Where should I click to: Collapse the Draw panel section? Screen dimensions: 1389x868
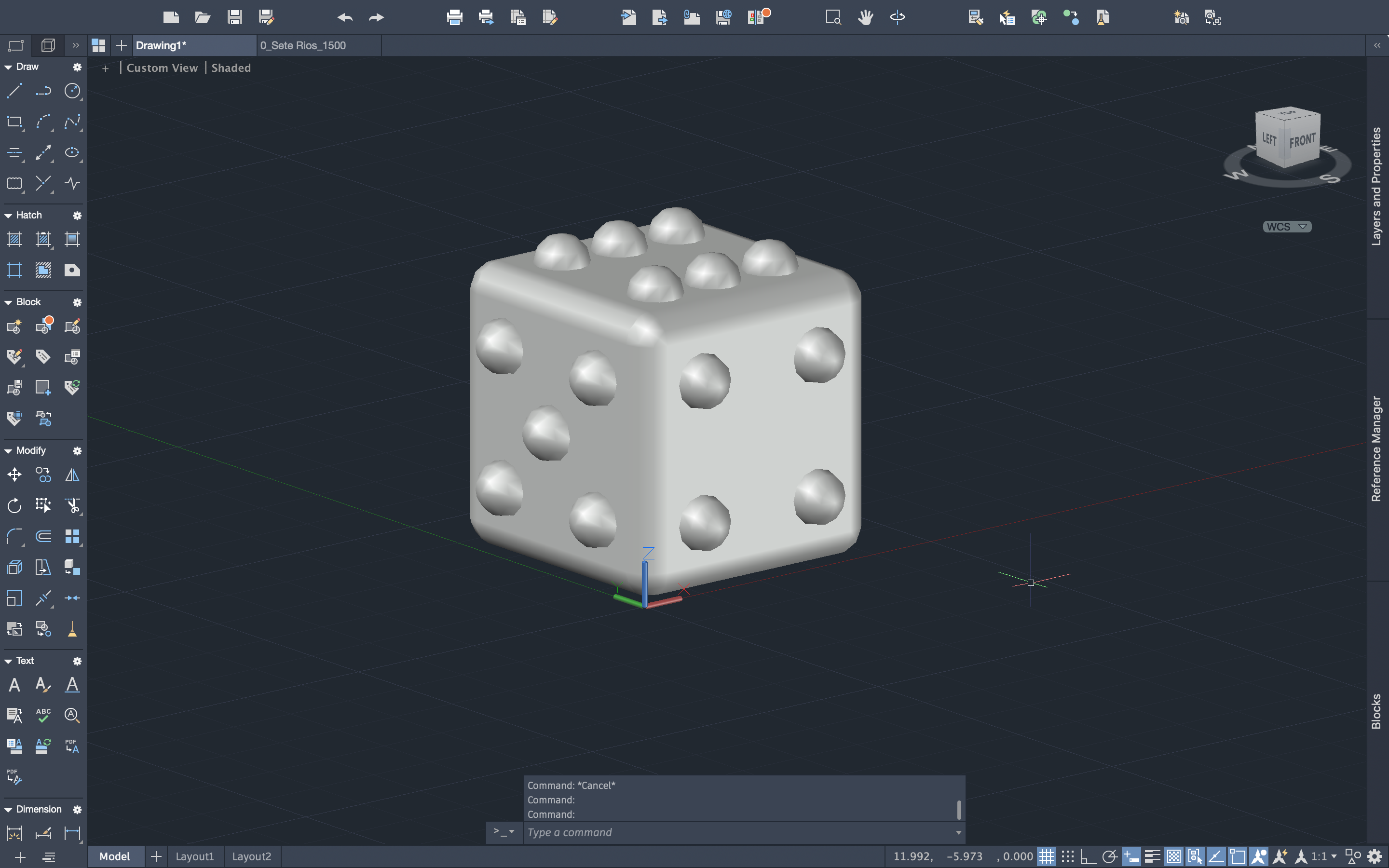(x=9, y=67)
